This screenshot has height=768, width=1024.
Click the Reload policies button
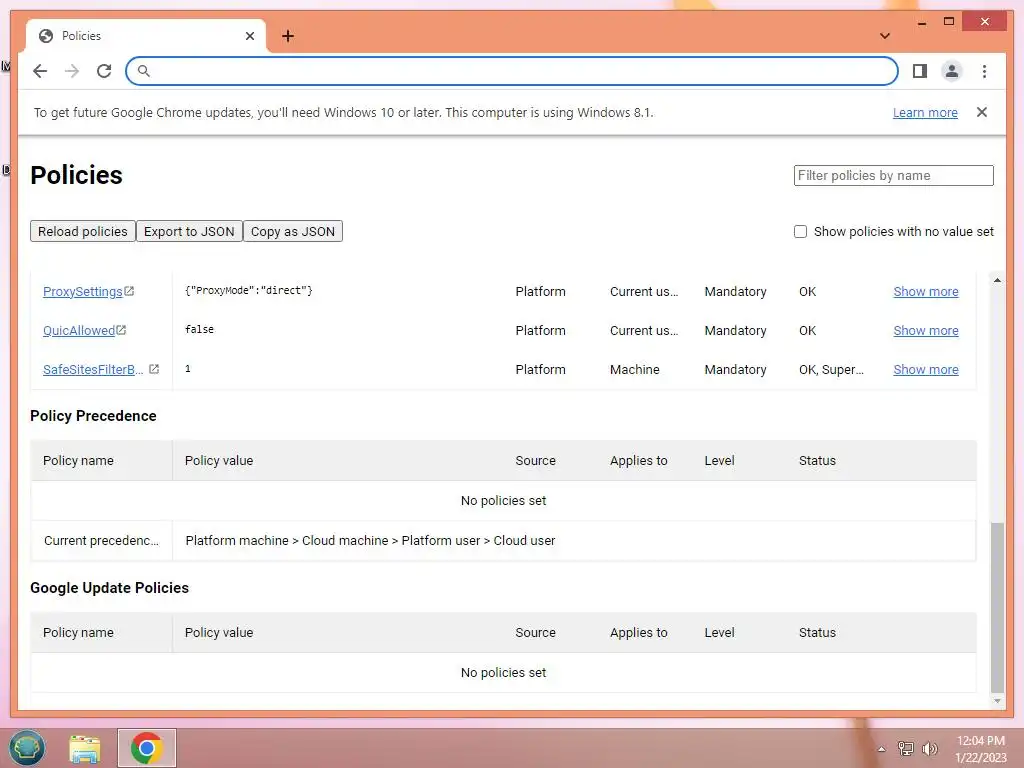click(x=82, y=231)
